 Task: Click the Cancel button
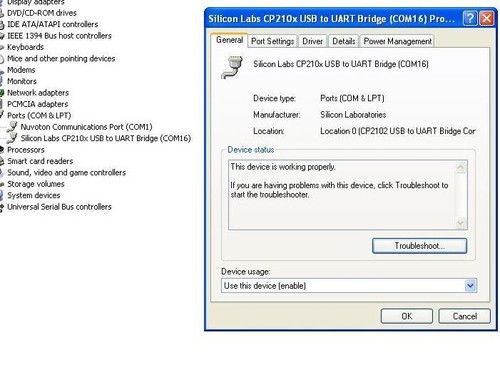click(x=464, y=316)
